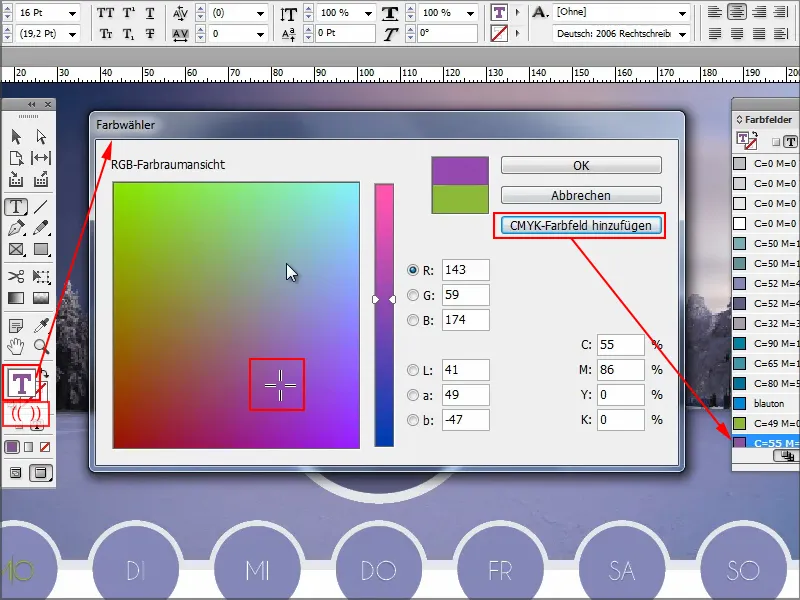Click the R value field 143
The image size is (800, 600).
[465, 270]
